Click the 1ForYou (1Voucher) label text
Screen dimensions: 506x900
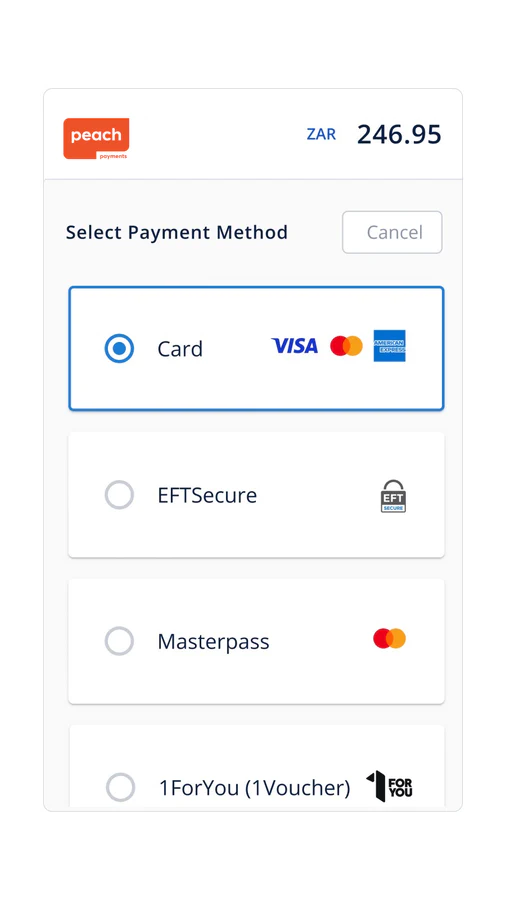tap(254, 788)
